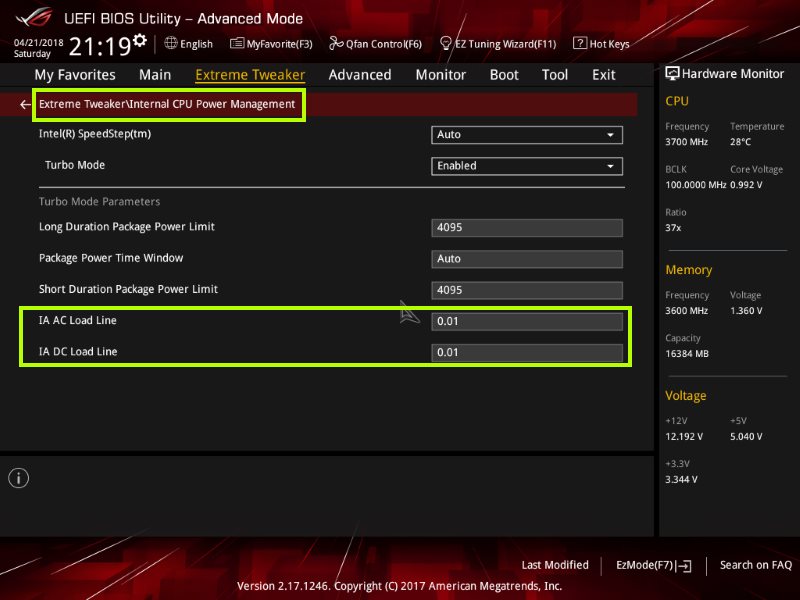Click the Package Power Time Window label
This screenshot has height=600, width=800.
[x=111, y=258]
